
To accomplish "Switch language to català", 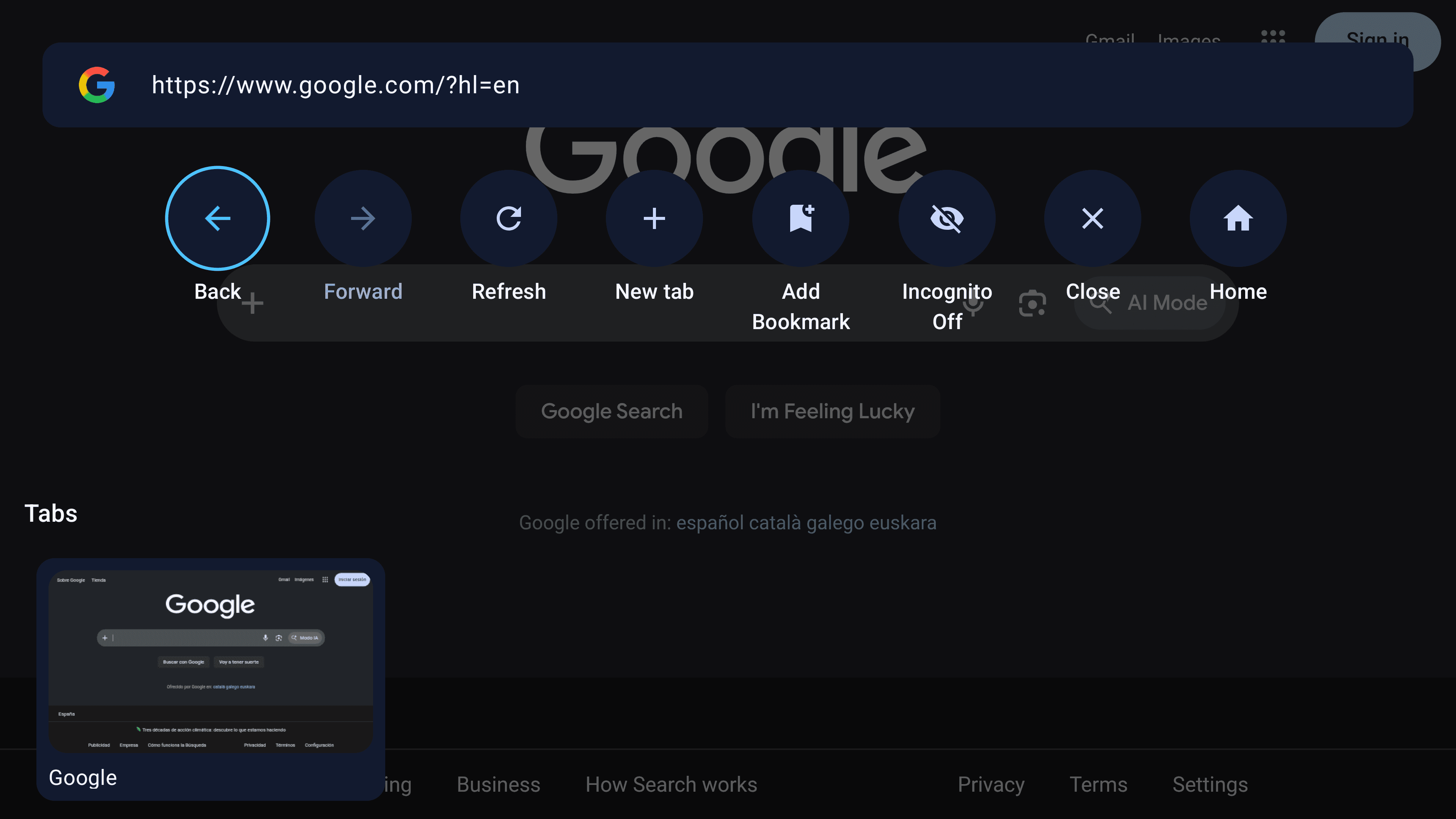I will tap(775, 523).
